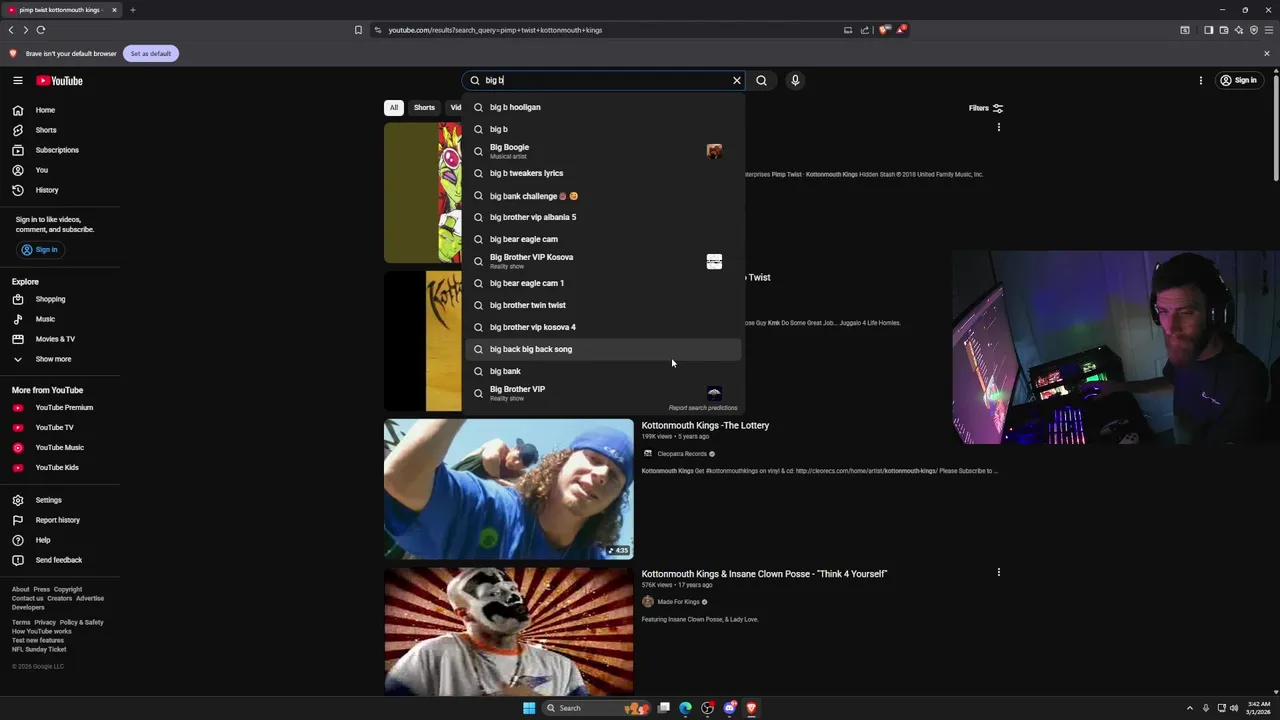Open the YouTube hamburger guide menu
Viewport: 1280px width, 720px height.
point(18,80)
